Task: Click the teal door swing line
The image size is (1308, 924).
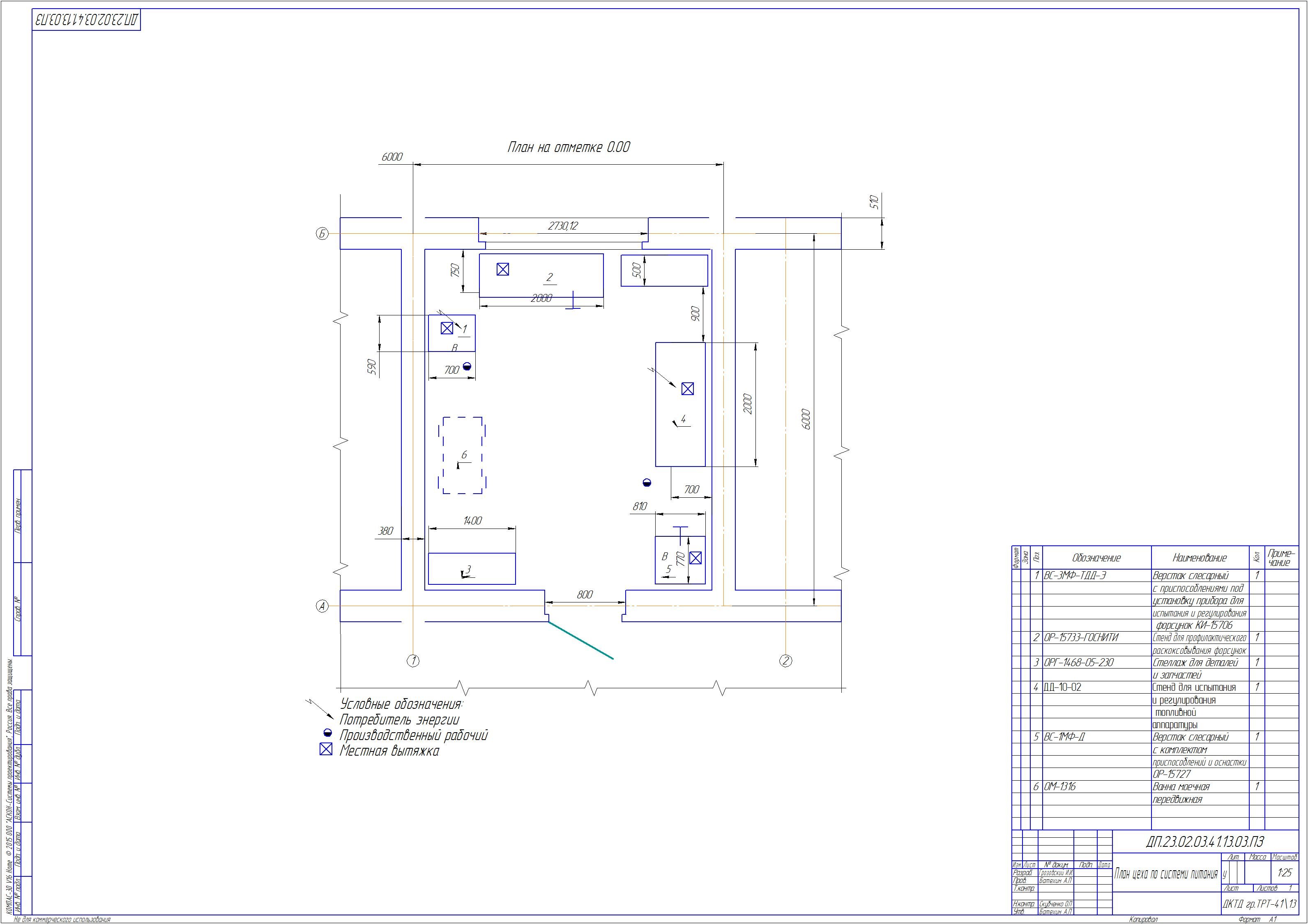Action: (581, 641)
